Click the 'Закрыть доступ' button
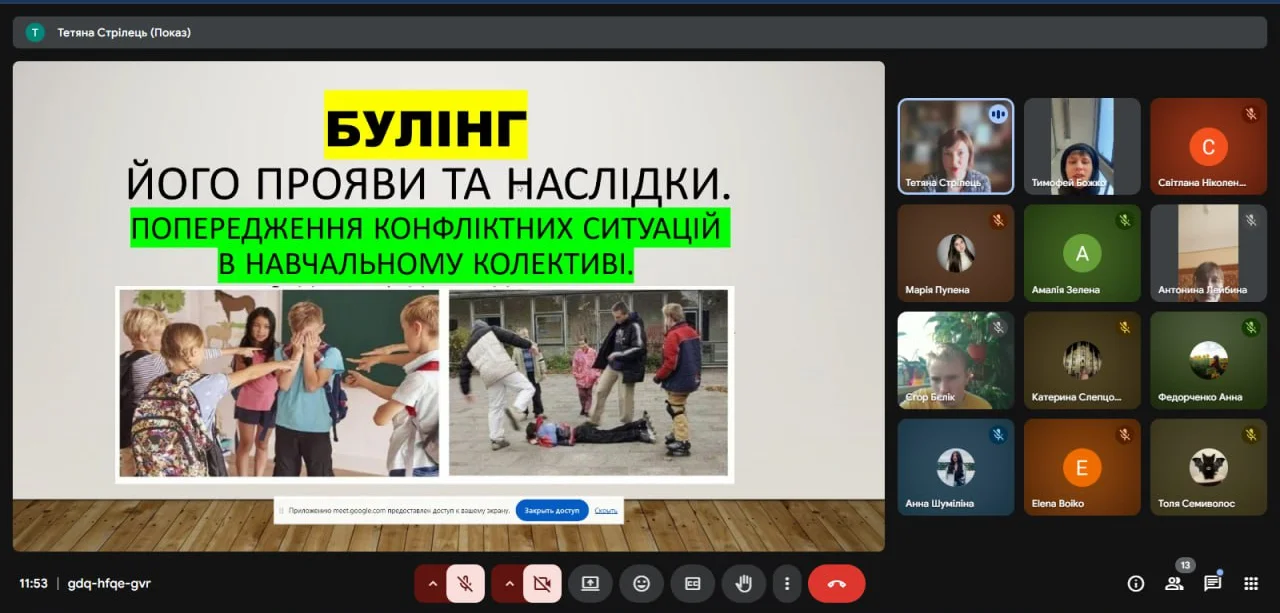The image size is (1280, 613). coord(552,510)
